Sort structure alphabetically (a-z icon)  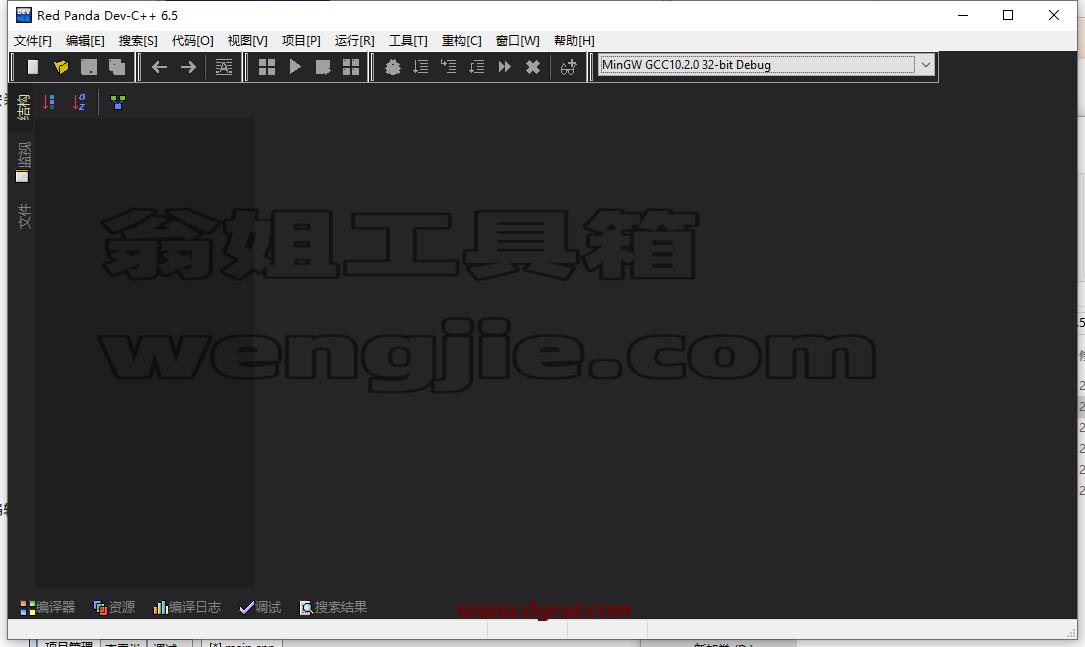click(x=79, y=102)
